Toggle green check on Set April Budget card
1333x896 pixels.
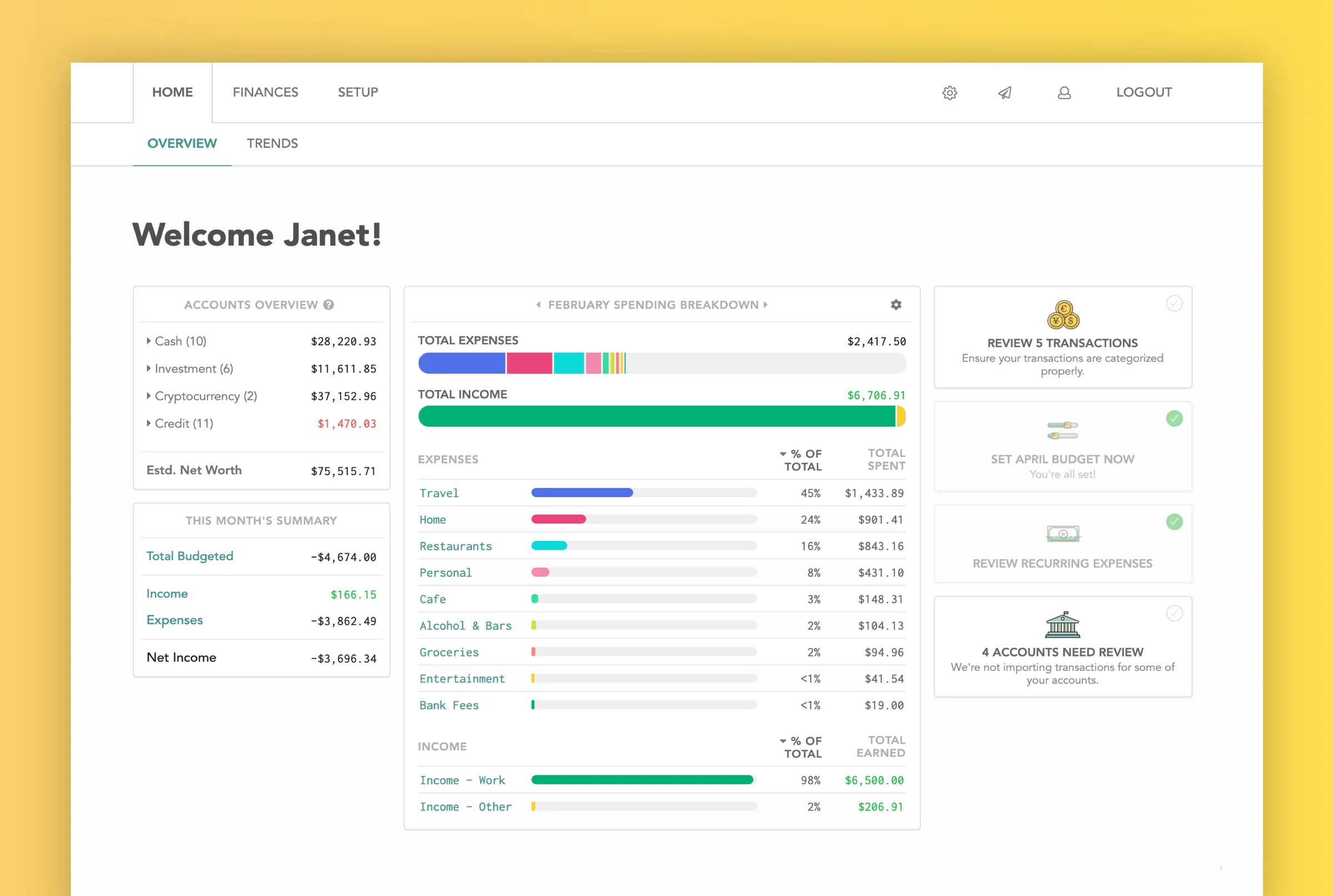[x=1174, y=418]
